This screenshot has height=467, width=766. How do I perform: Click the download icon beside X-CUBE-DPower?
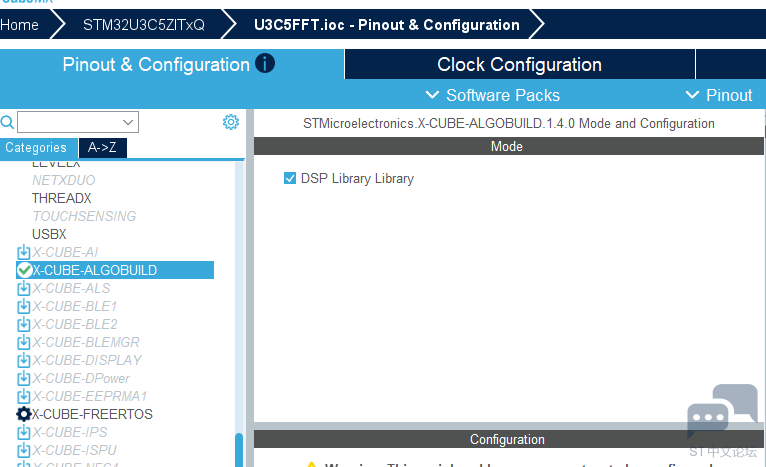(x=23, y=379)
